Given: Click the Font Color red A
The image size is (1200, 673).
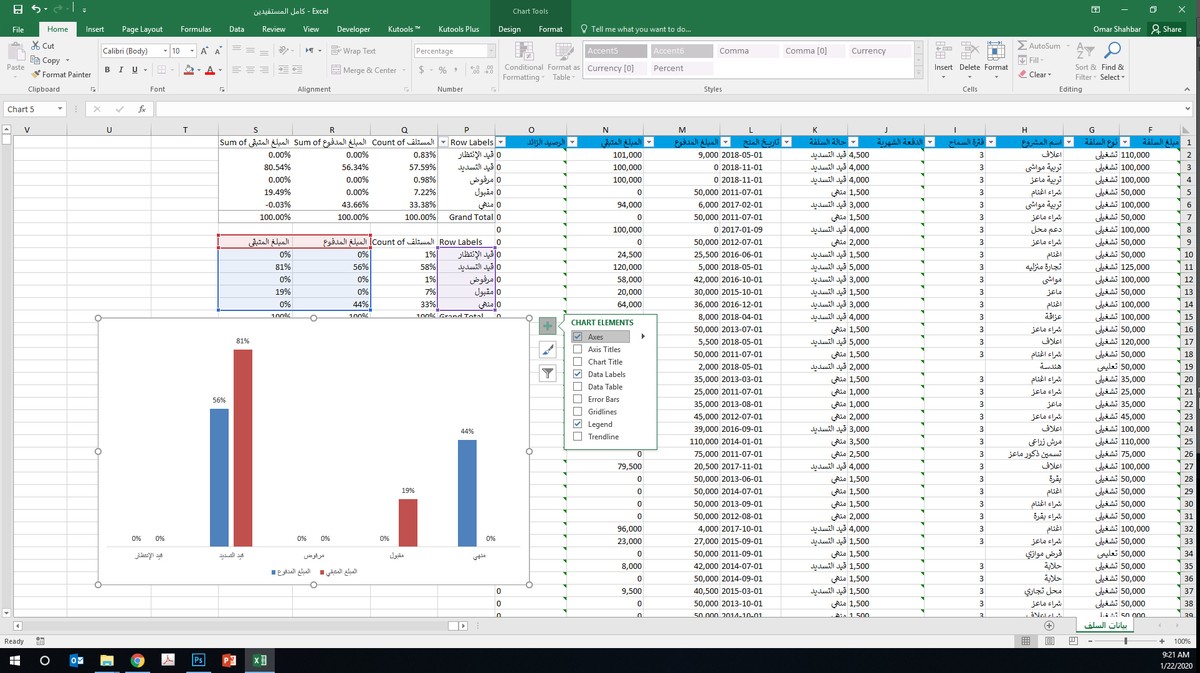Looking at the screenshot, I should point(210,70).
